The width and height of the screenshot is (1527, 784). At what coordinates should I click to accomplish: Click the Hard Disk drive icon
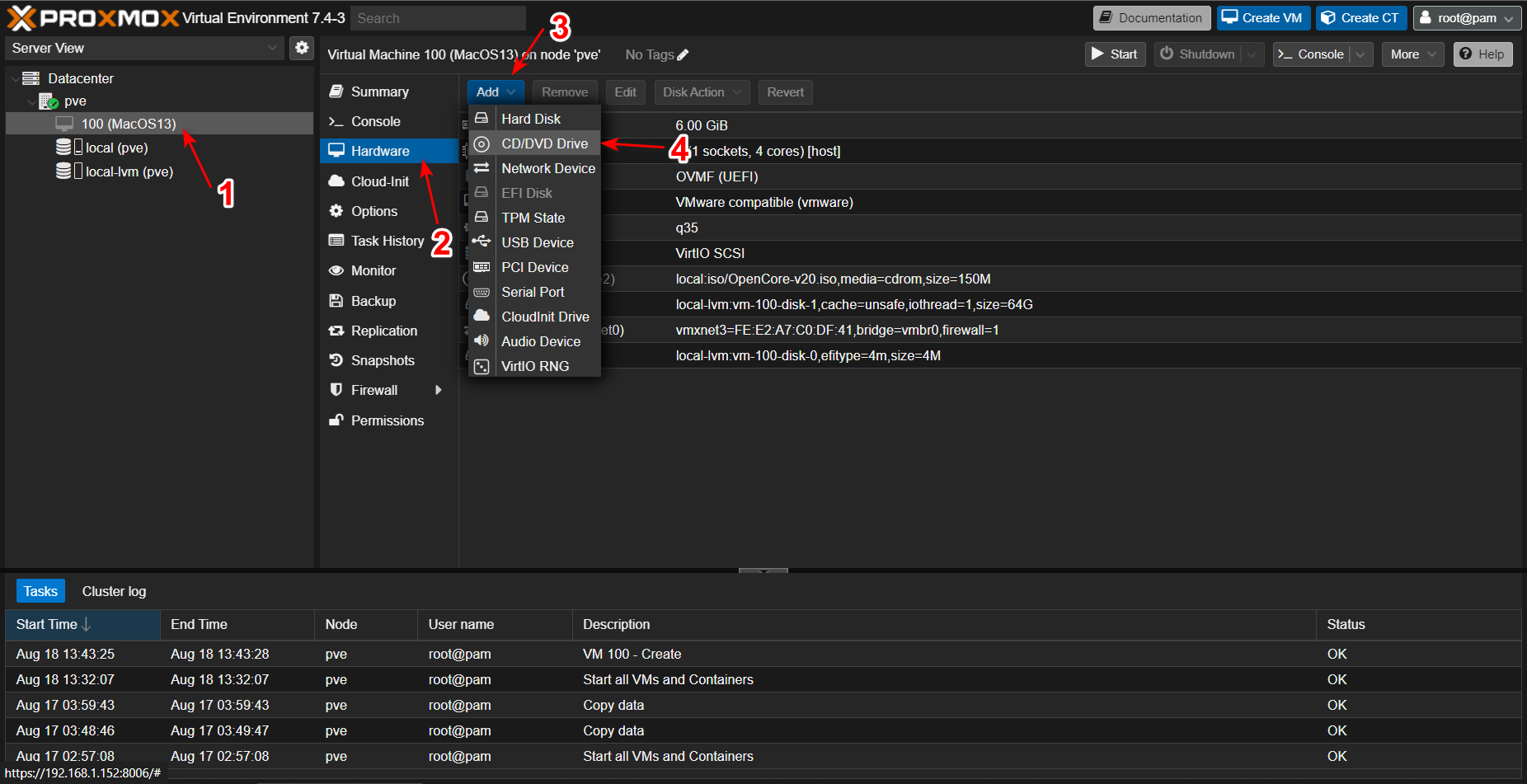[482, 119]
